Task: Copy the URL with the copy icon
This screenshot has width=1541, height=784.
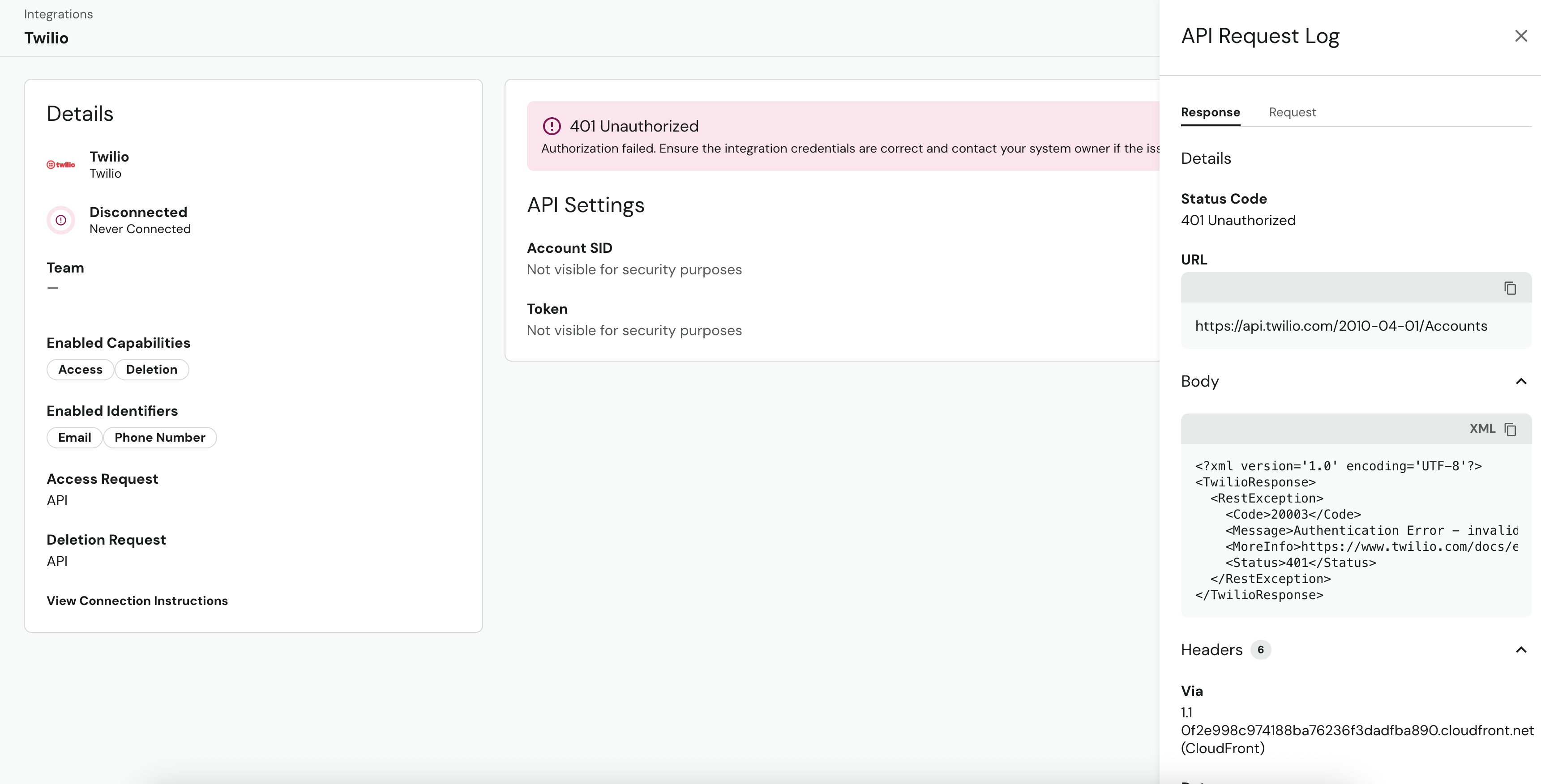Action: pyautogui.click(x=1510, y=288)
